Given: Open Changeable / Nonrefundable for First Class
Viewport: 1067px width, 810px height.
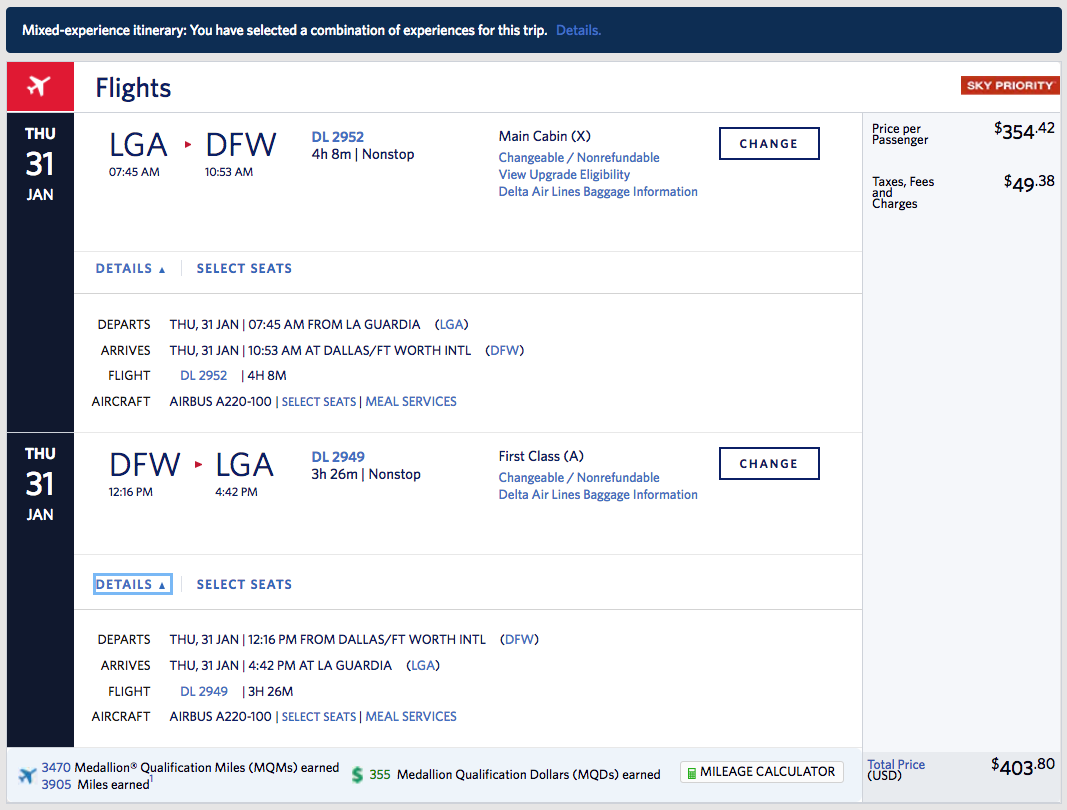Looking at the screenshot, I should pyautogui.click(x=579, y=477).
